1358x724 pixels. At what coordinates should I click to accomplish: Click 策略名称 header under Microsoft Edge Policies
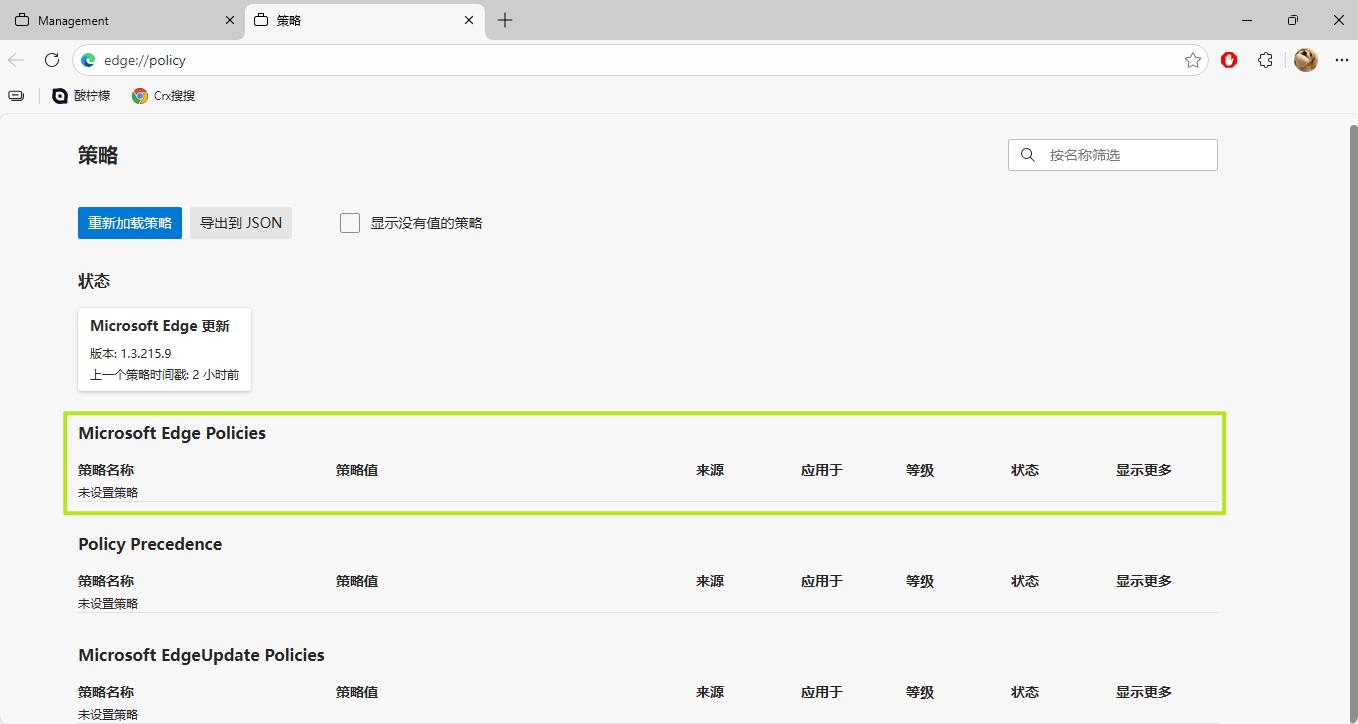[x=106, y=470]
